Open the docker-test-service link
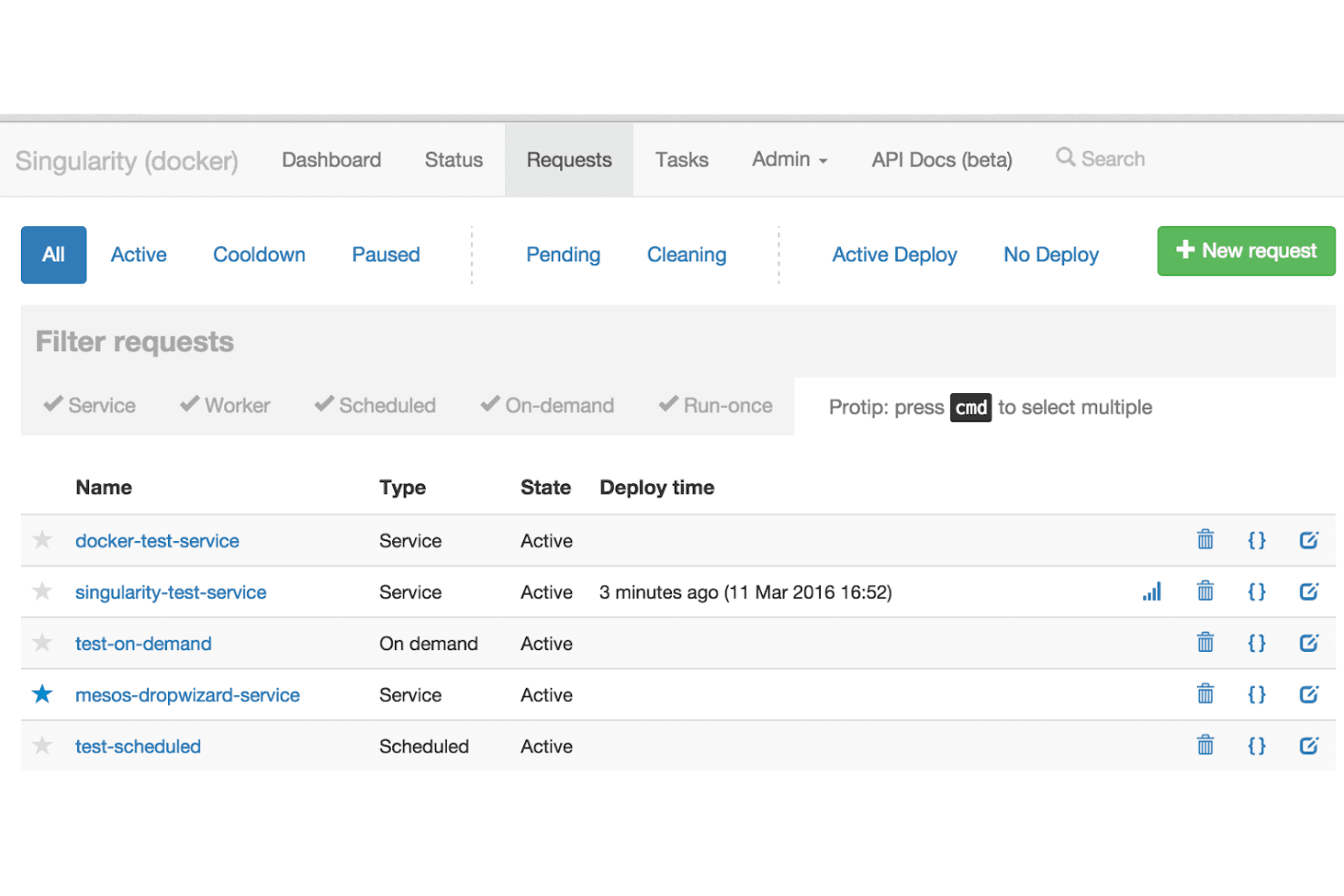 click(157, 541)
